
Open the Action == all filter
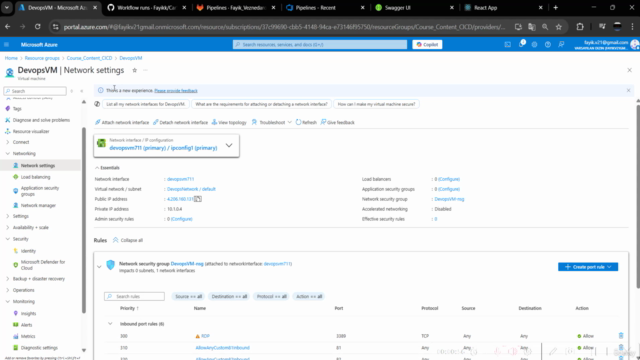(x=309, y=296)
